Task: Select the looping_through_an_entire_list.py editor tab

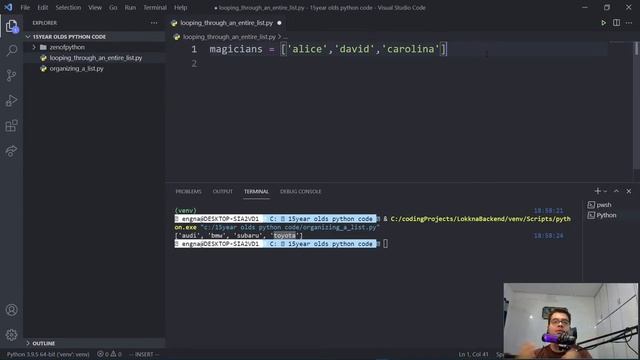Action: pos(227,23)
